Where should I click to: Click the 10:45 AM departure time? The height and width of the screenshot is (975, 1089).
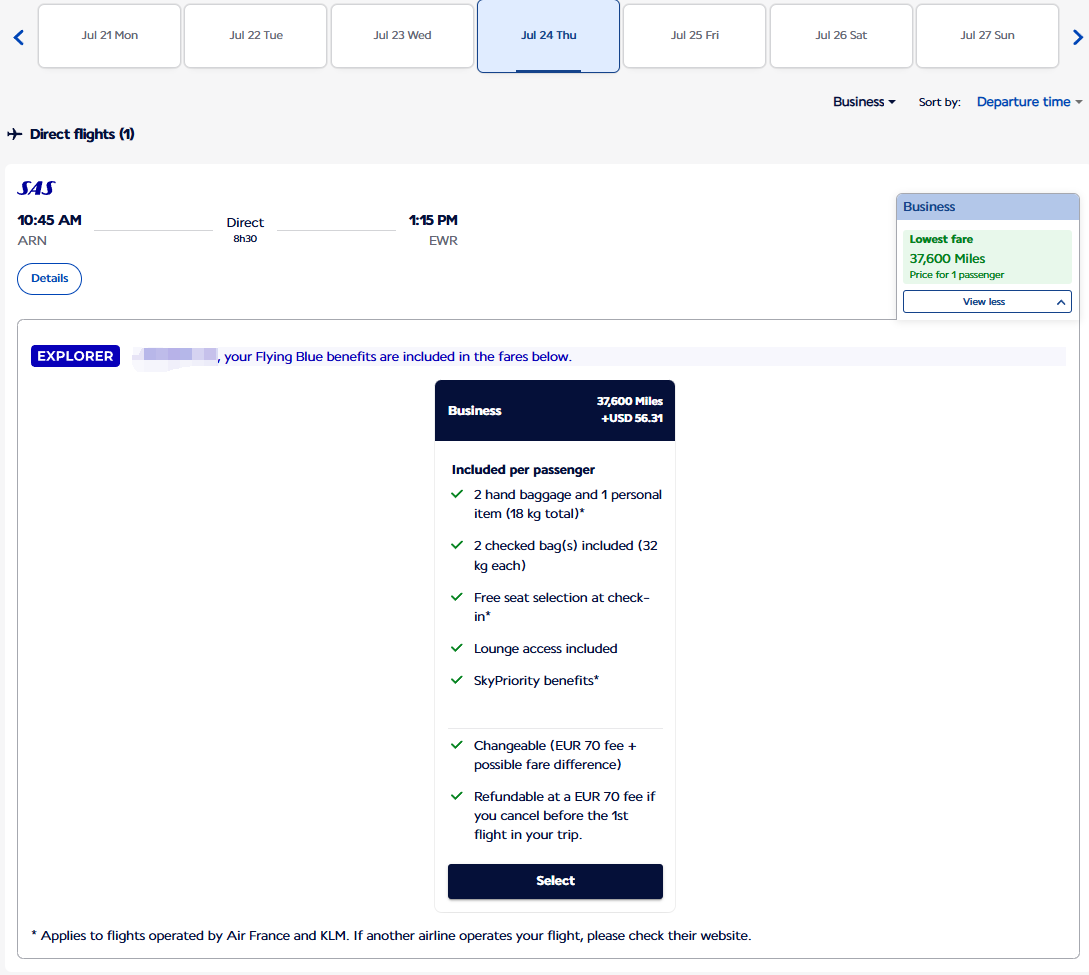pyautogui.click(x=49, y=220)
